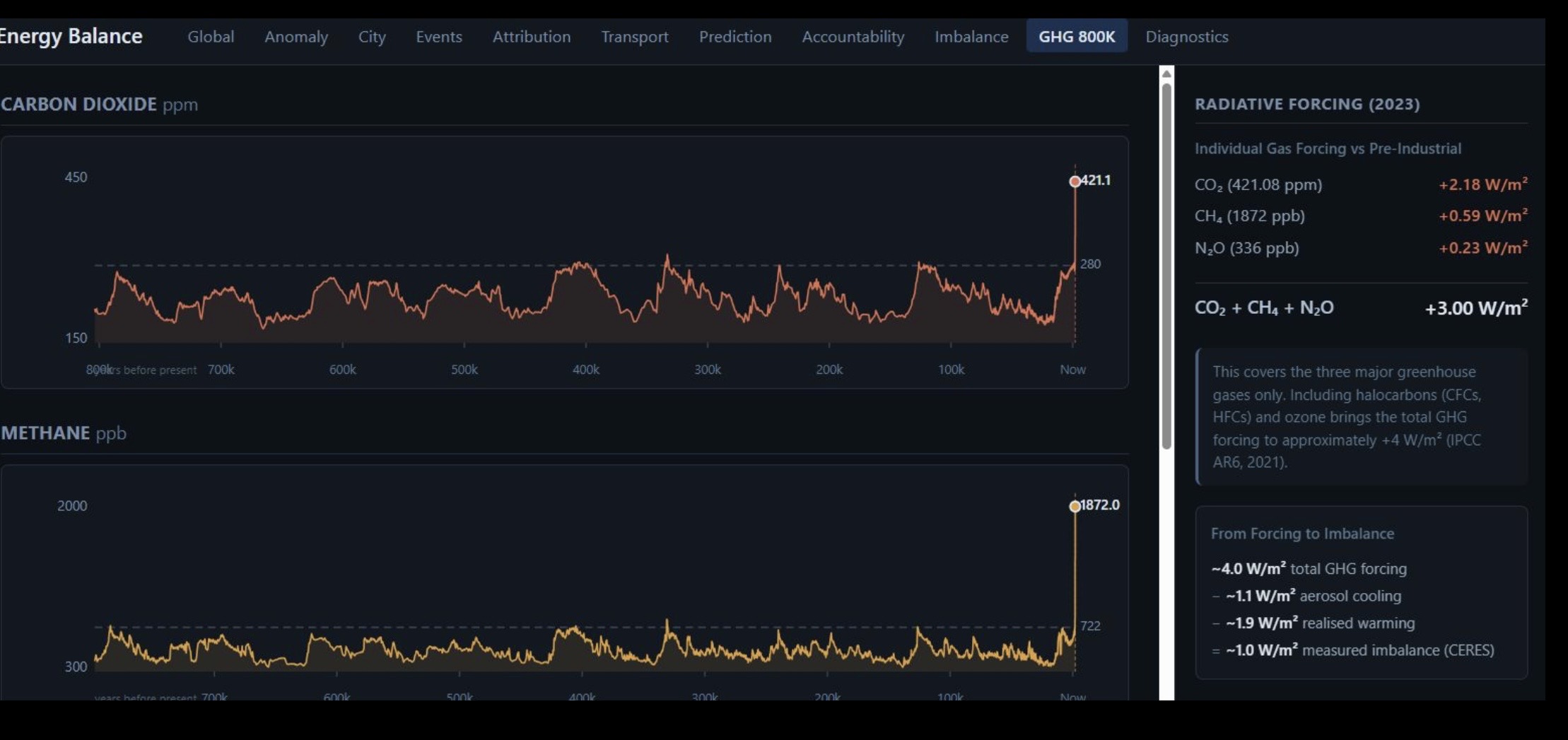This screenshot has width=1568, height=740.
Task: Open the Diagnostics tab
Action: click(1186, 37)
